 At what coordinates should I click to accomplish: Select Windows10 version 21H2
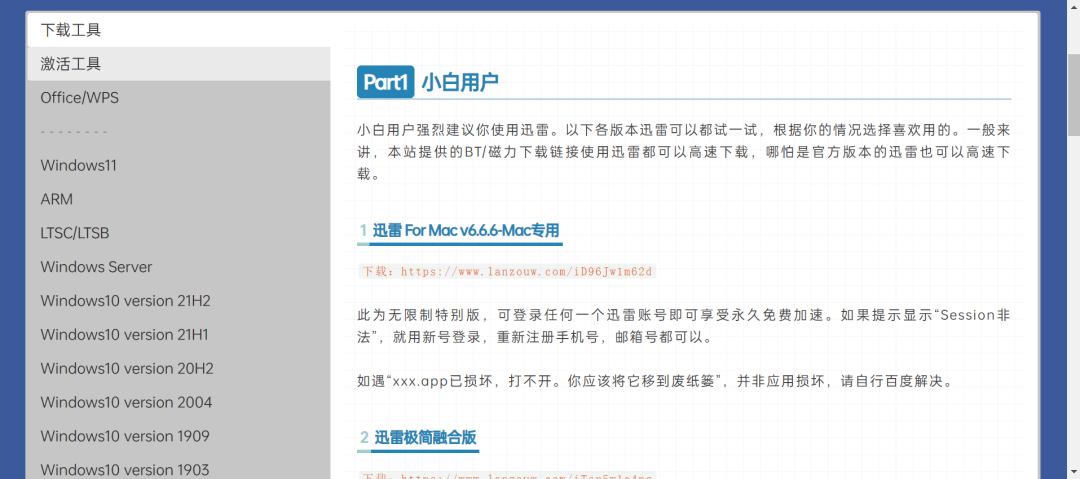179,300
